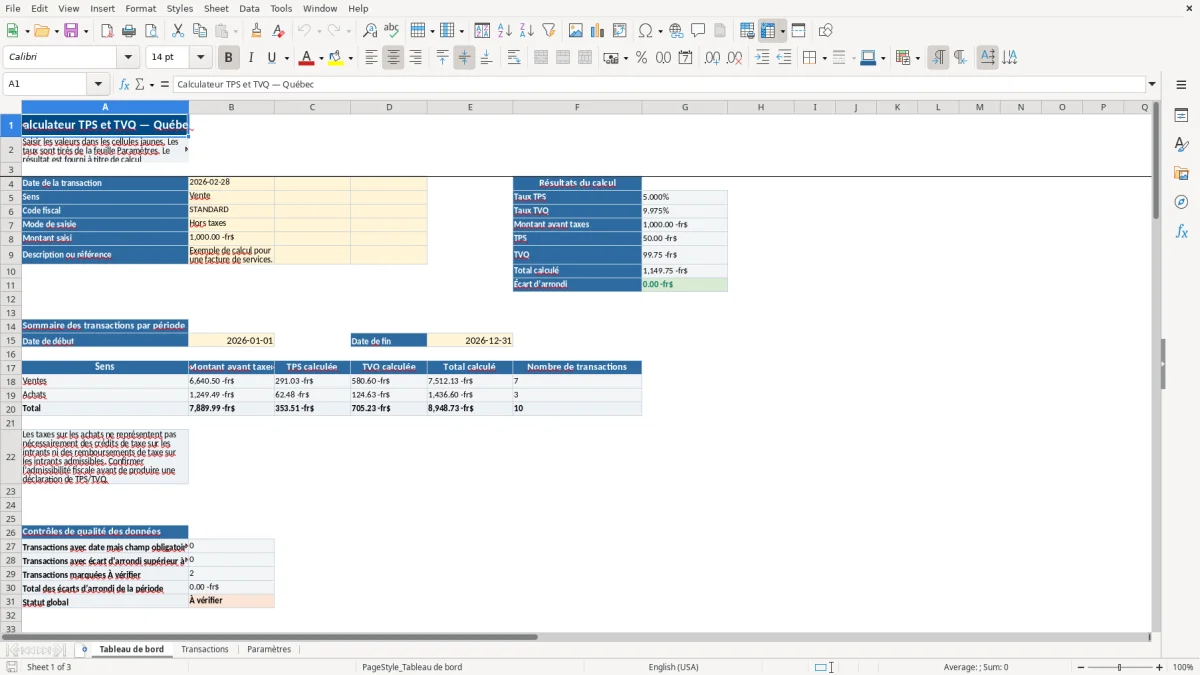Center text vertically in the cell

pyautogui.click(x=464, y=58)
